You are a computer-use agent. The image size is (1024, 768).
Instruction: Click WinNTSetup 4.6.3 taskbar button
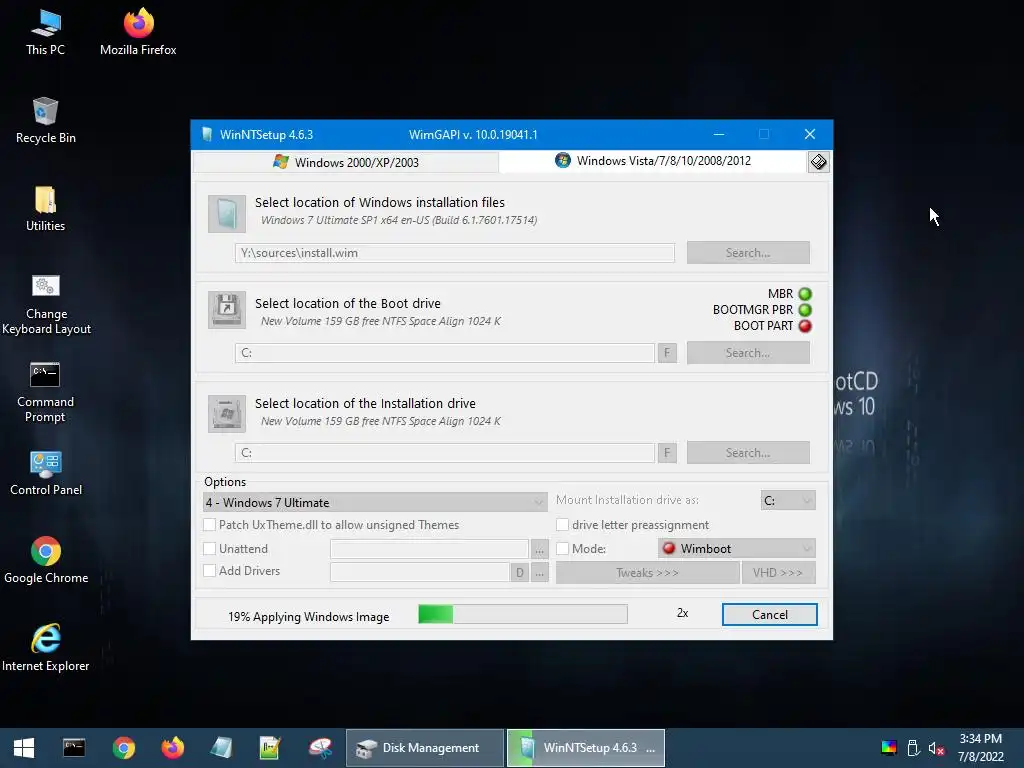point(586,748)
